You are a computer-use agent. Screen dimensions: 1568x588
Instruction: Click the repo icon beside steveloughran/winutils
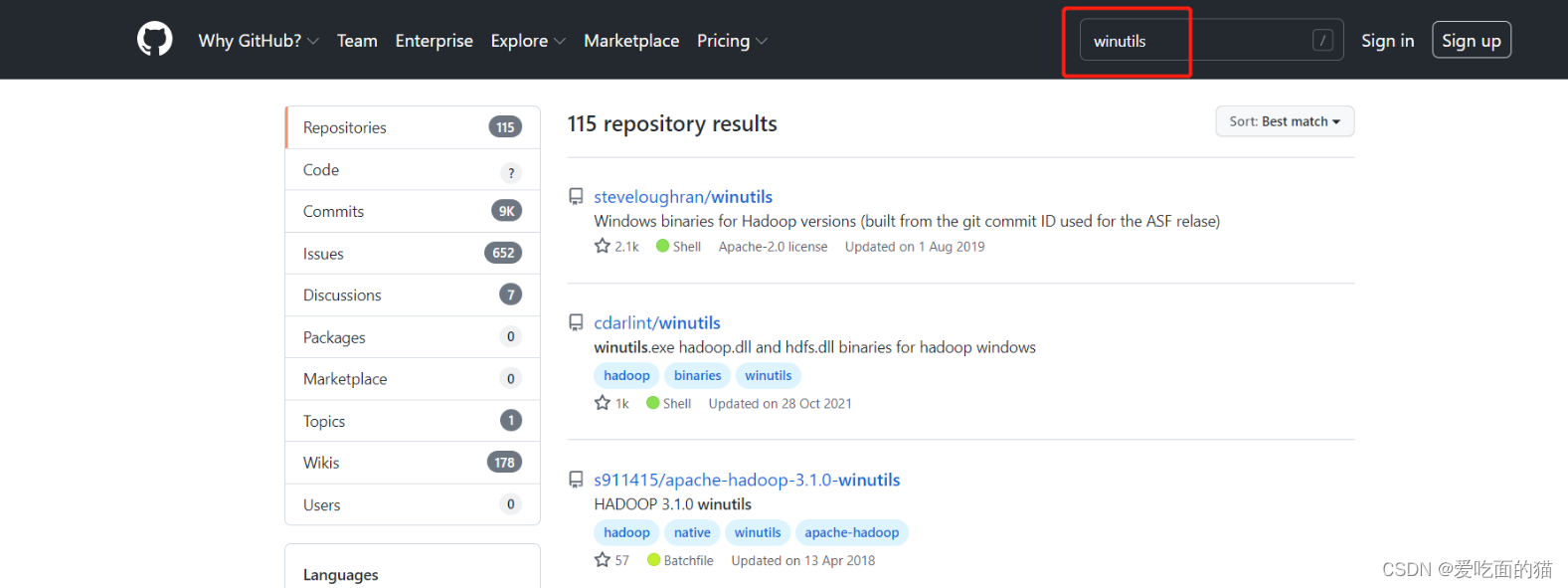pyautogui.click(x=576, y=197)
